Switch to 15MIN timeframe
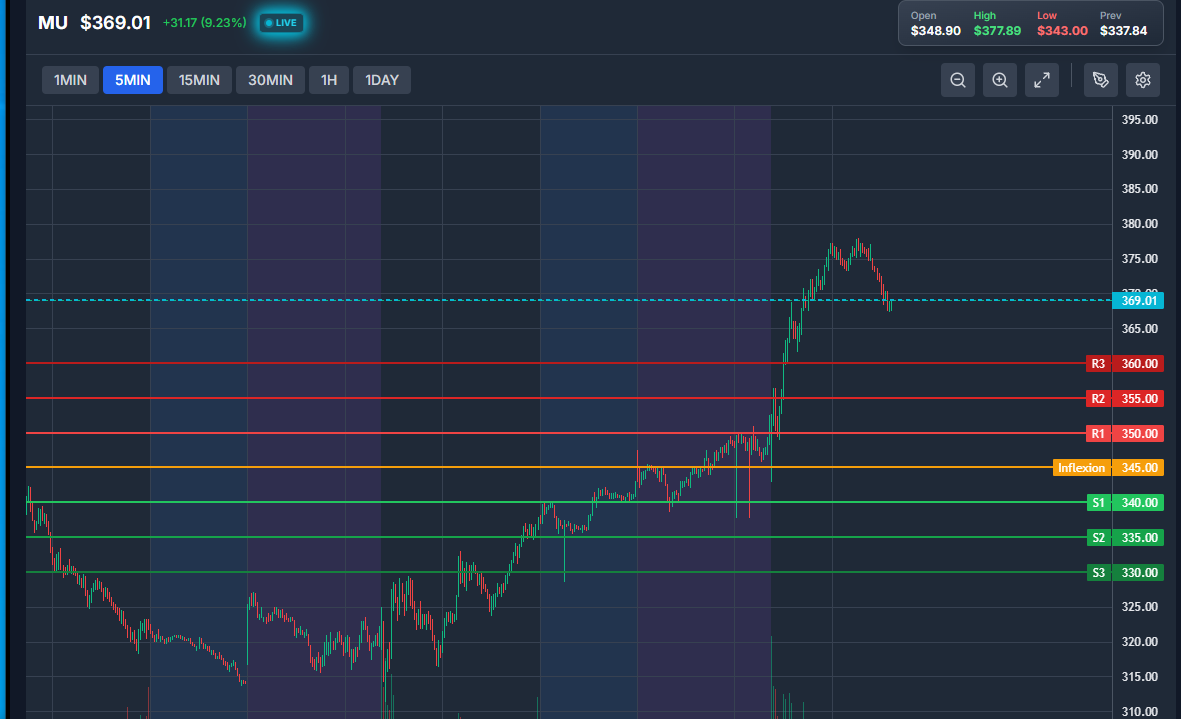This screenshot has width=1181, height=719. tap(199, 80)
